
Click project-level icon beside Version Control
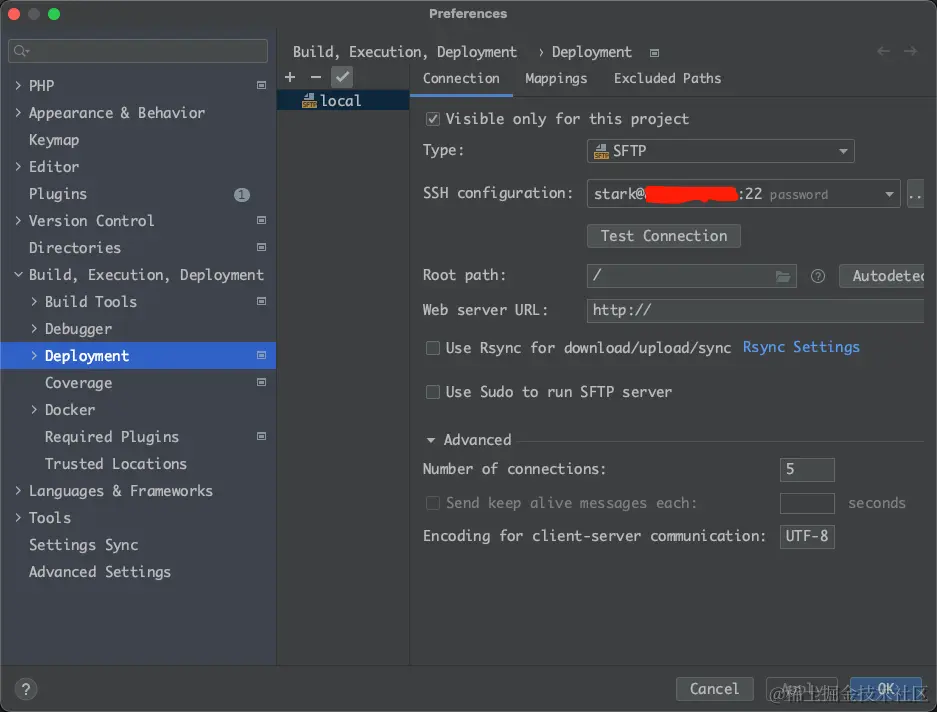(x=261, y=220)
